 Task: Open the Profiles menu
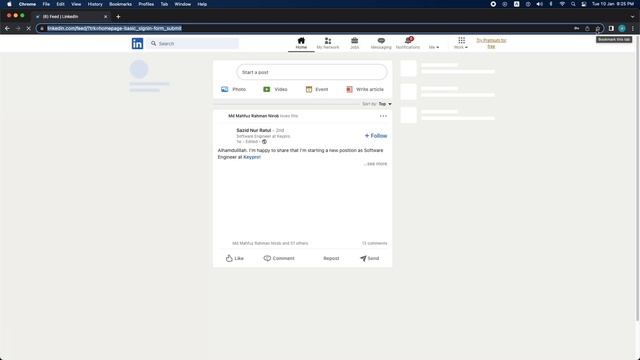point(146,4)
